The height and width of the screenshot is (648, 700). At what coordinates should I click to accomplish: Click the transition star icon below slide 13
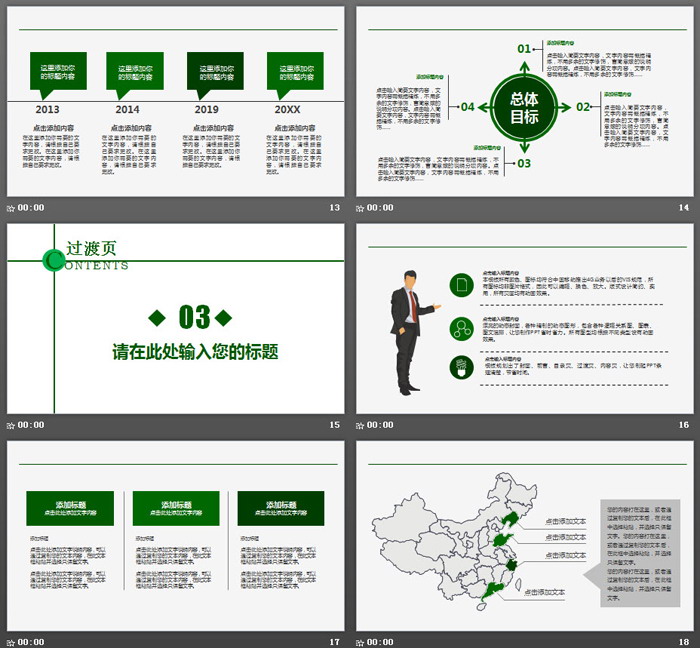[11, 208]
